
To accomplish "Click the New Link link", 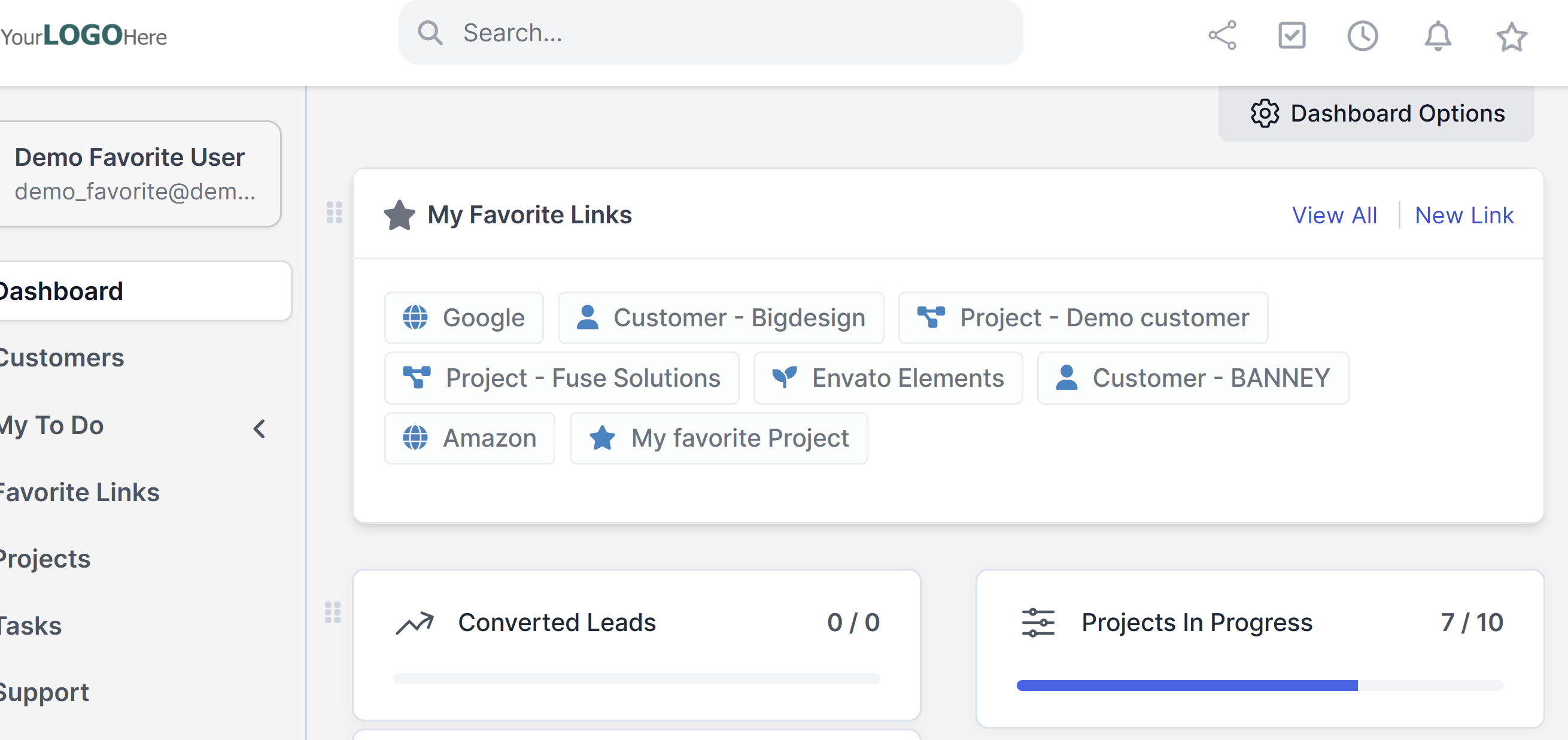I will pyautogui.click(x=1464, y=215).
